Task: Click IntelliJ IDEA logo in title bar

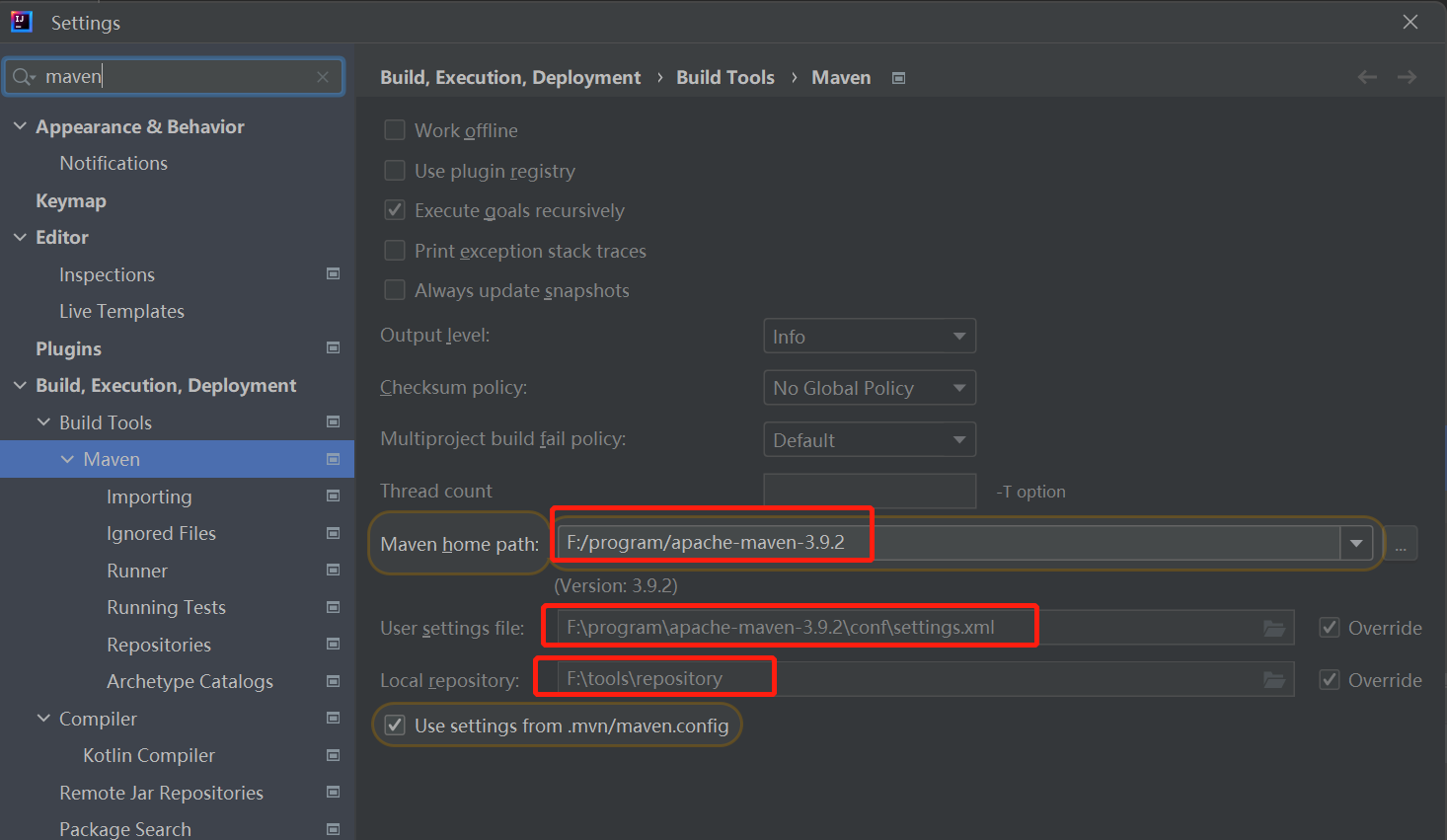Action: coord(22,22)
